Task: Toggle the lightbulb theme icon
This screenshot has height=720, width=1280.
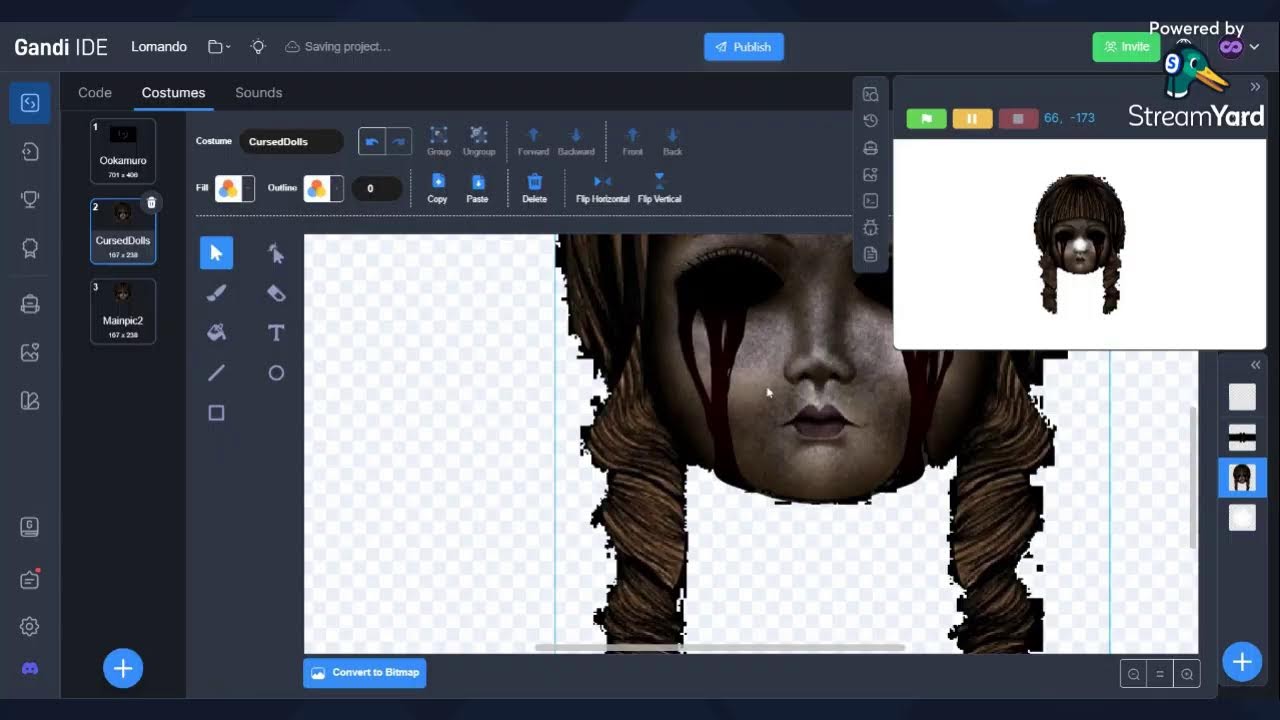Action: click(x=258, y=47)
